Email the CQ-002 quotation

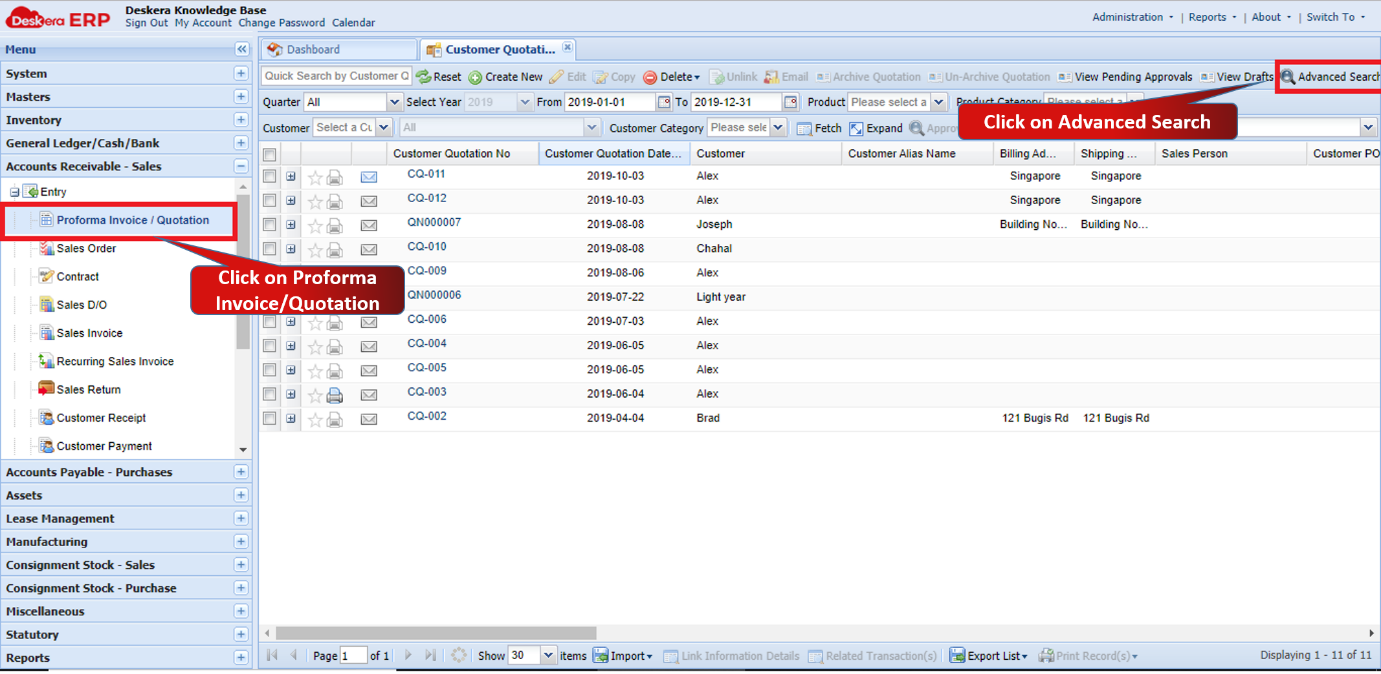tap(369, 419)
